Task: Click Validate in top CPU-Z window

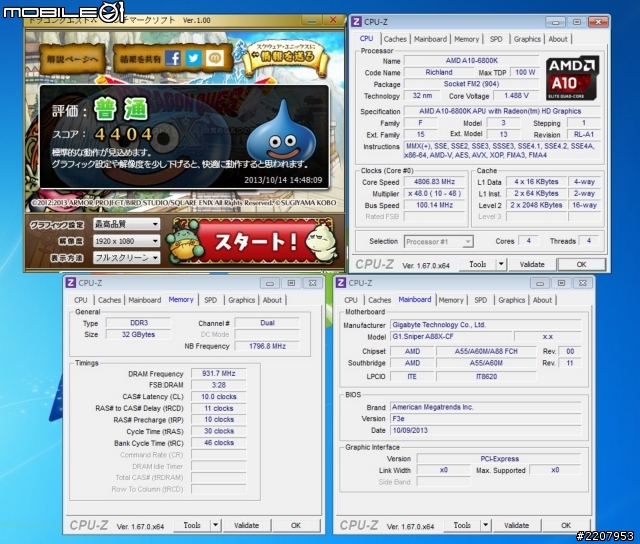Action: [532, 264]
